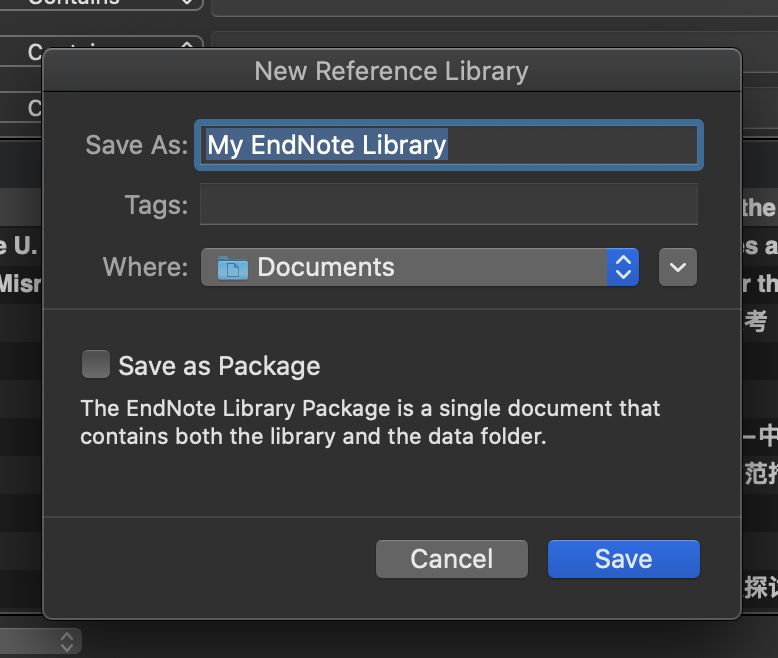Image resolution: width=778 pixels, height=658 pixels.
Task: Click the Save As name field
Action: [x=449, y=145]
